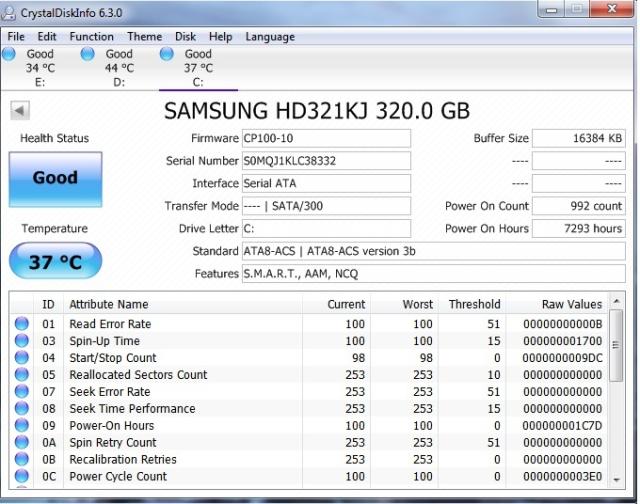
Task: Select the Seek Time Performance row
Action: [309, 408]
